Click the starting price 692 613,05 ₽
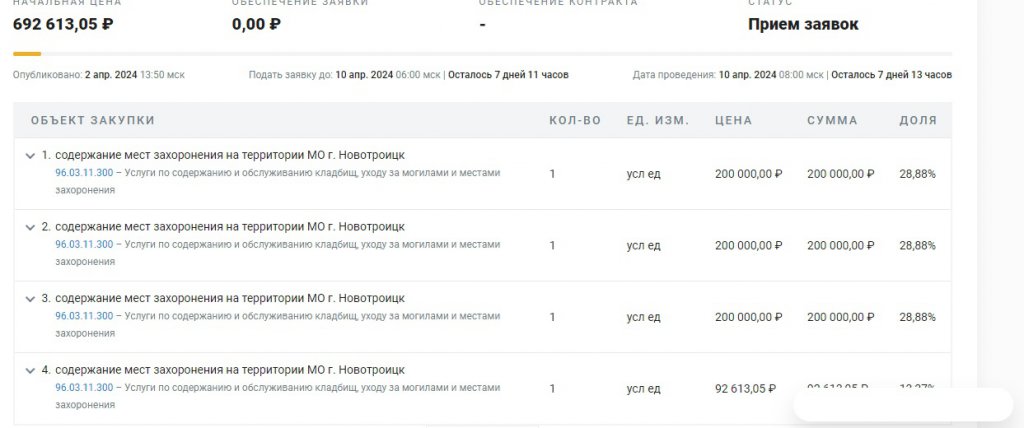1024x428 pixels. [63, 24]
